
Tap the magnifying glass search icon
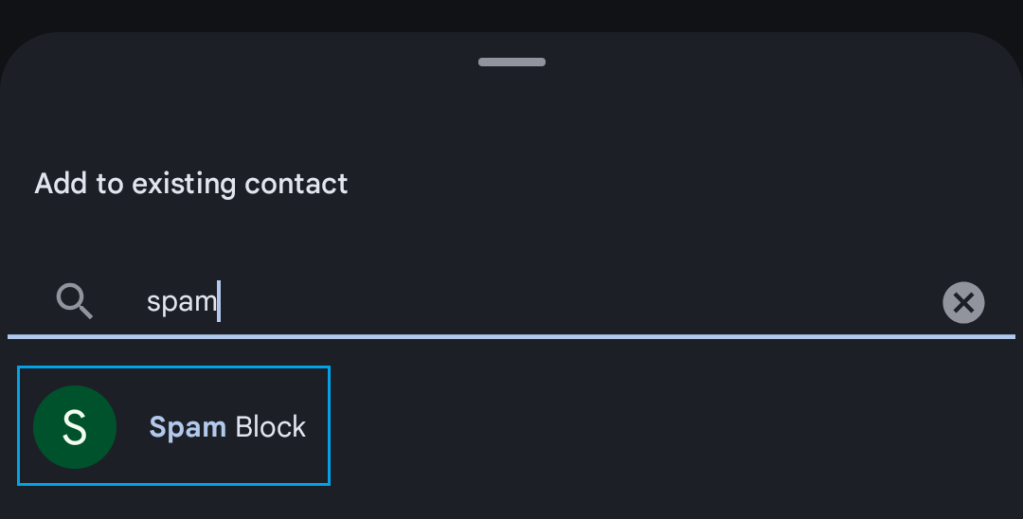point(74,300)
